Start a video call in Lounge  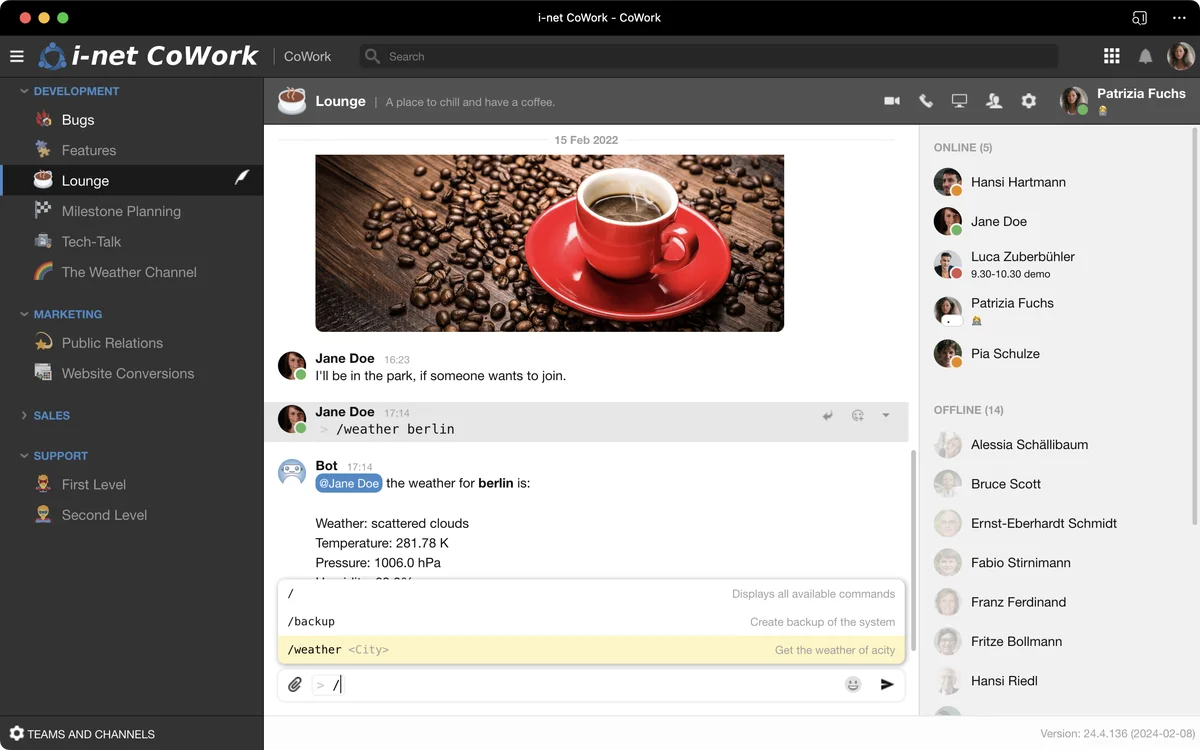892,101
